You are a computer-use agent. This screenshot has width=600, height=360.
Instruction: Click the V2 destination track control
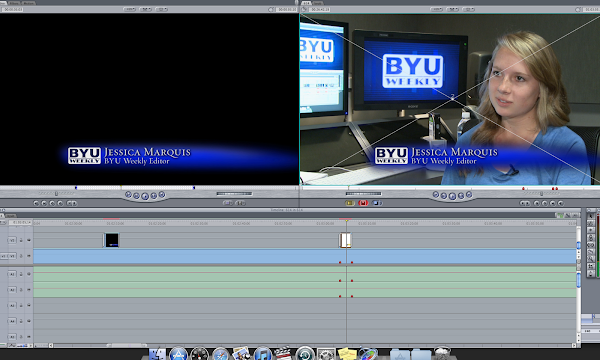12,240
